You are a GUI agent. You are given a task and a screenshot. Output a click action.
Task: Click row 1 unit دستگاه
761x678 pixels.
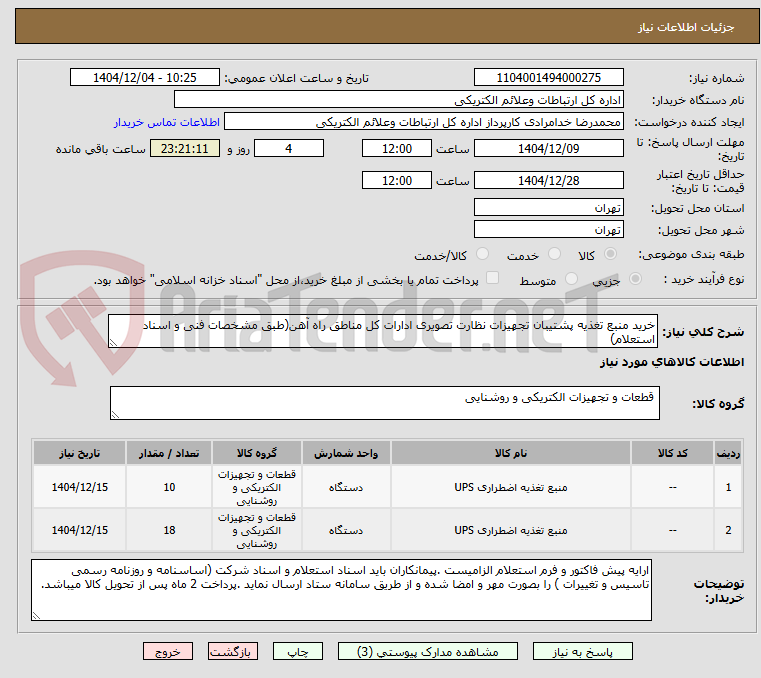pos(346,487)
